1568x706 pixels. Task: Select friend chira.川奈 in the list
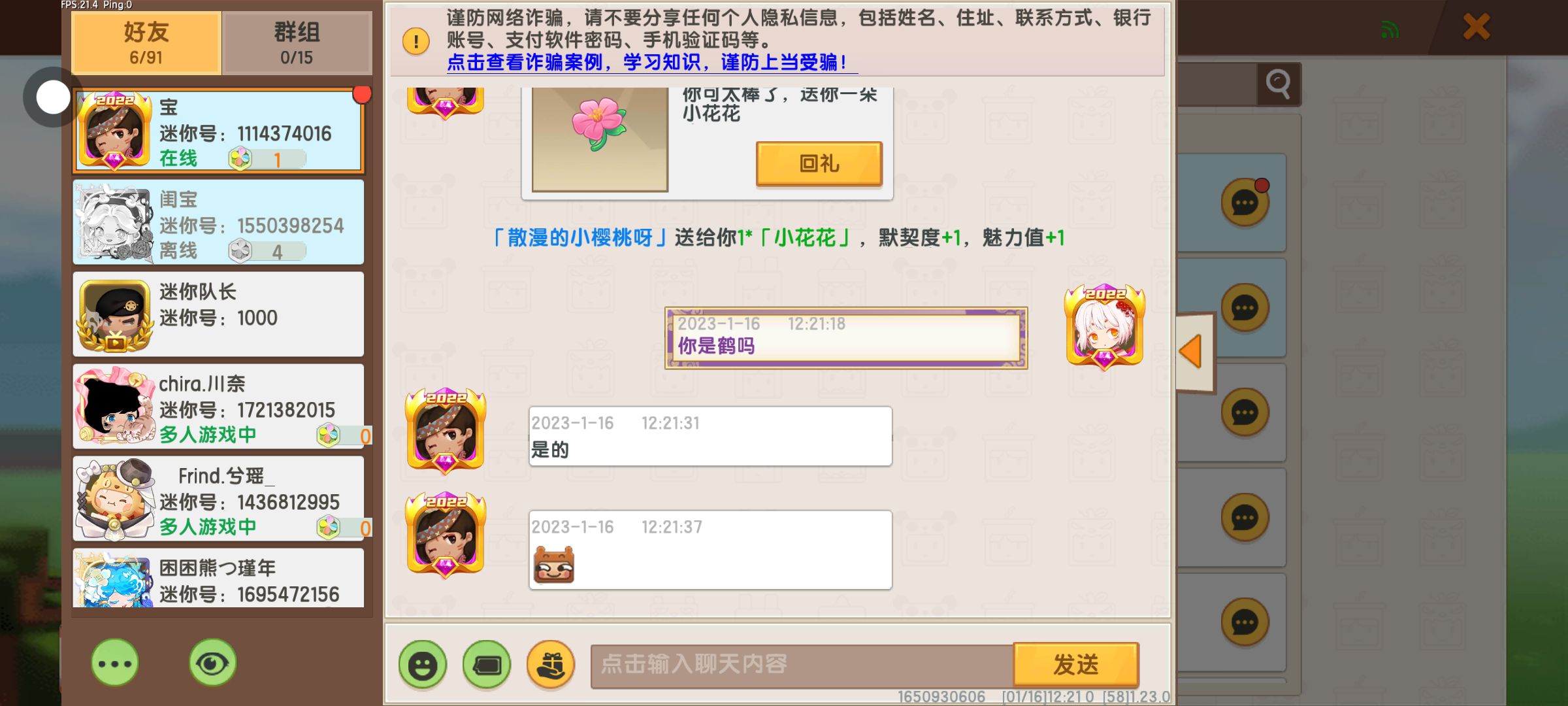[218, 406]
